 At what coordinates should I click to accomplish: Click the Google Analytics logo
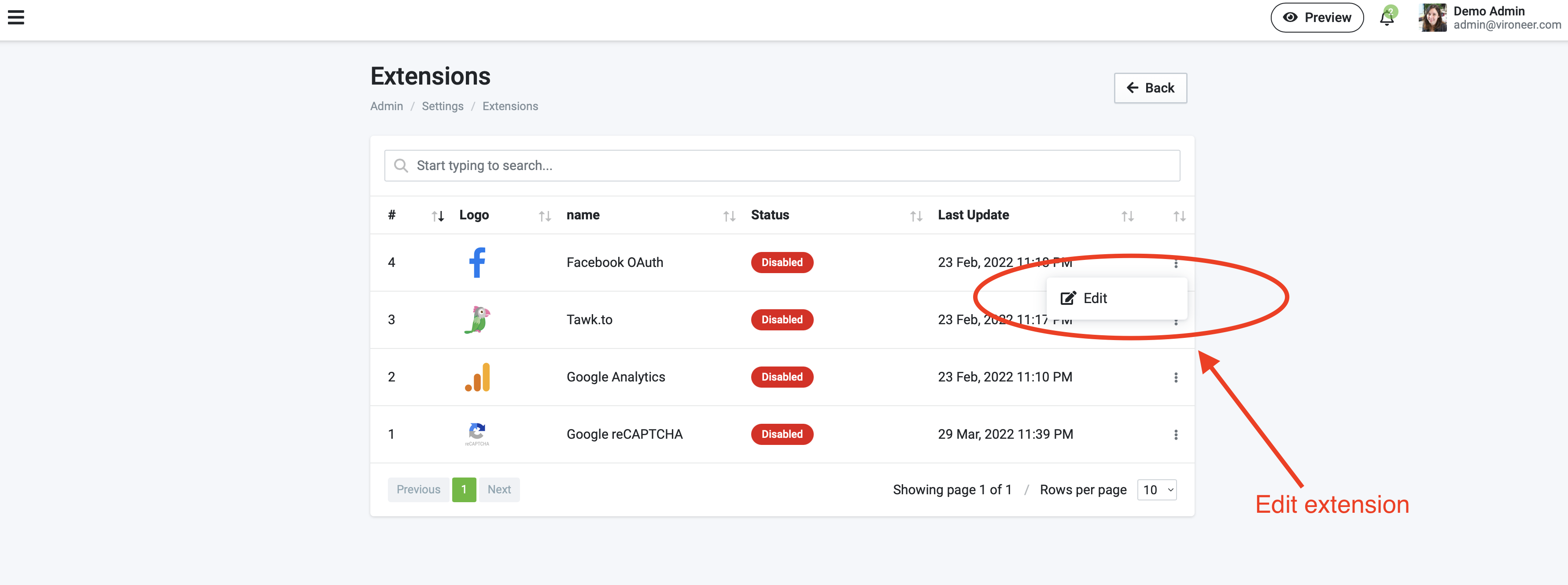(476, 377)
